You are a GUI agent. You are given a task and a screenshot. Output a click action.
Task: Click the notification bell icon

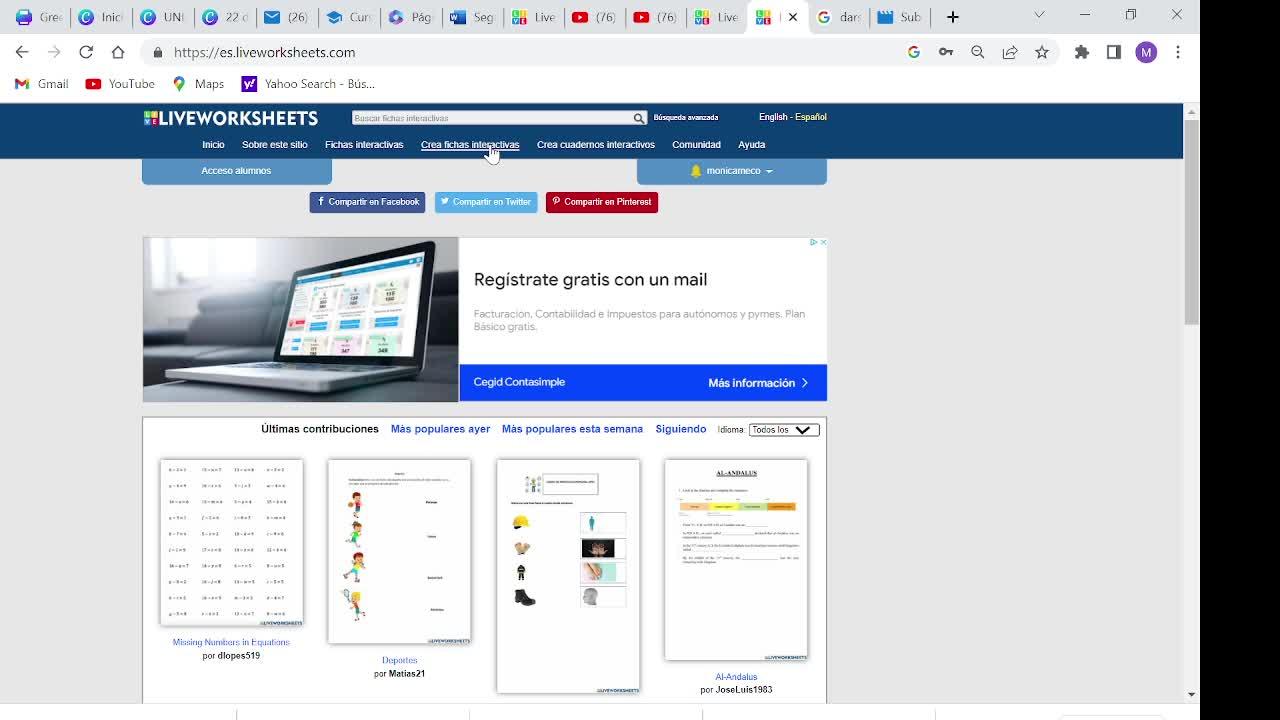pyautogui.click(x=696, y=171)
